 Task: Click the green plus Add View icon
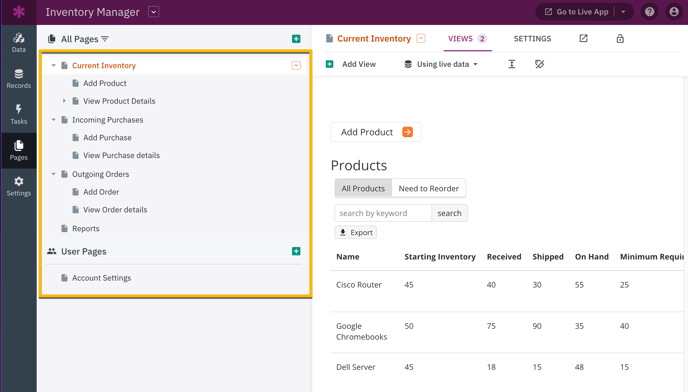tap(330, 64)
